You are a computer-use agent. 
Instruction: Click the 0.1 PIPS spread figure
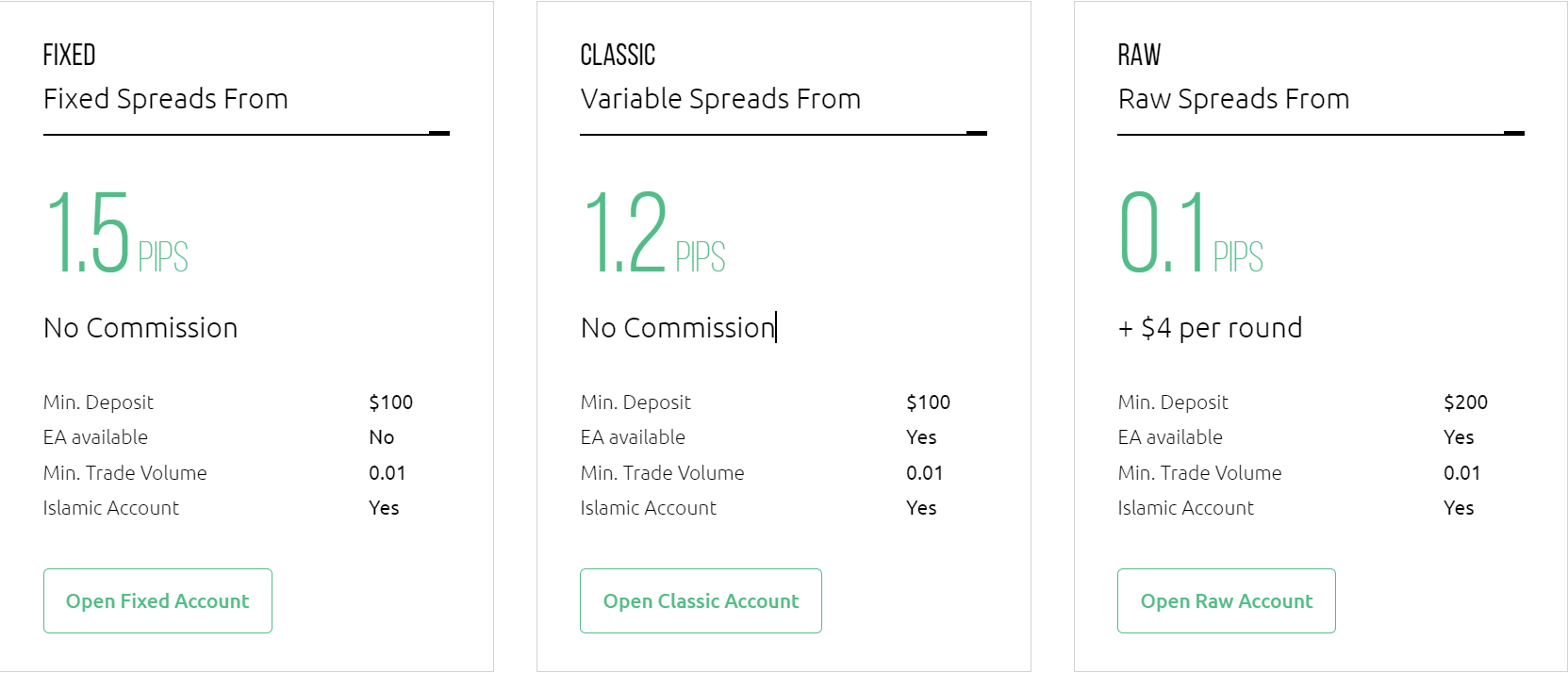click(x=1191, y=232)
